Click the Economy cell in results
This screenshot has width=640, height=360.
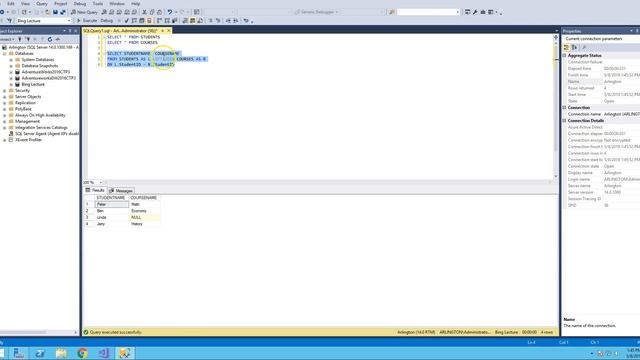pos(144,211)
